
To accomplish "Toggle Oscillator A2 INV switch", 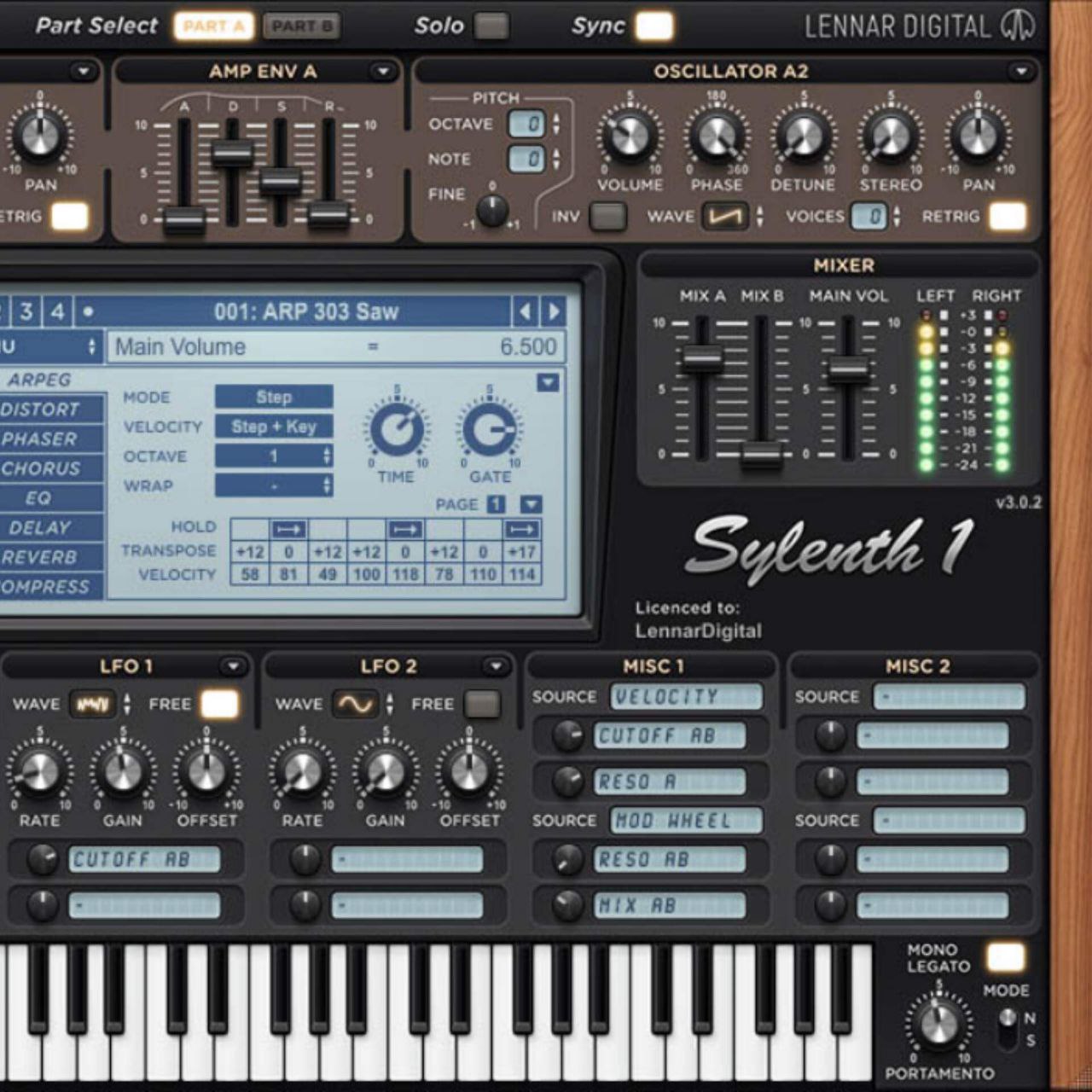I will [x=607, y=217].
